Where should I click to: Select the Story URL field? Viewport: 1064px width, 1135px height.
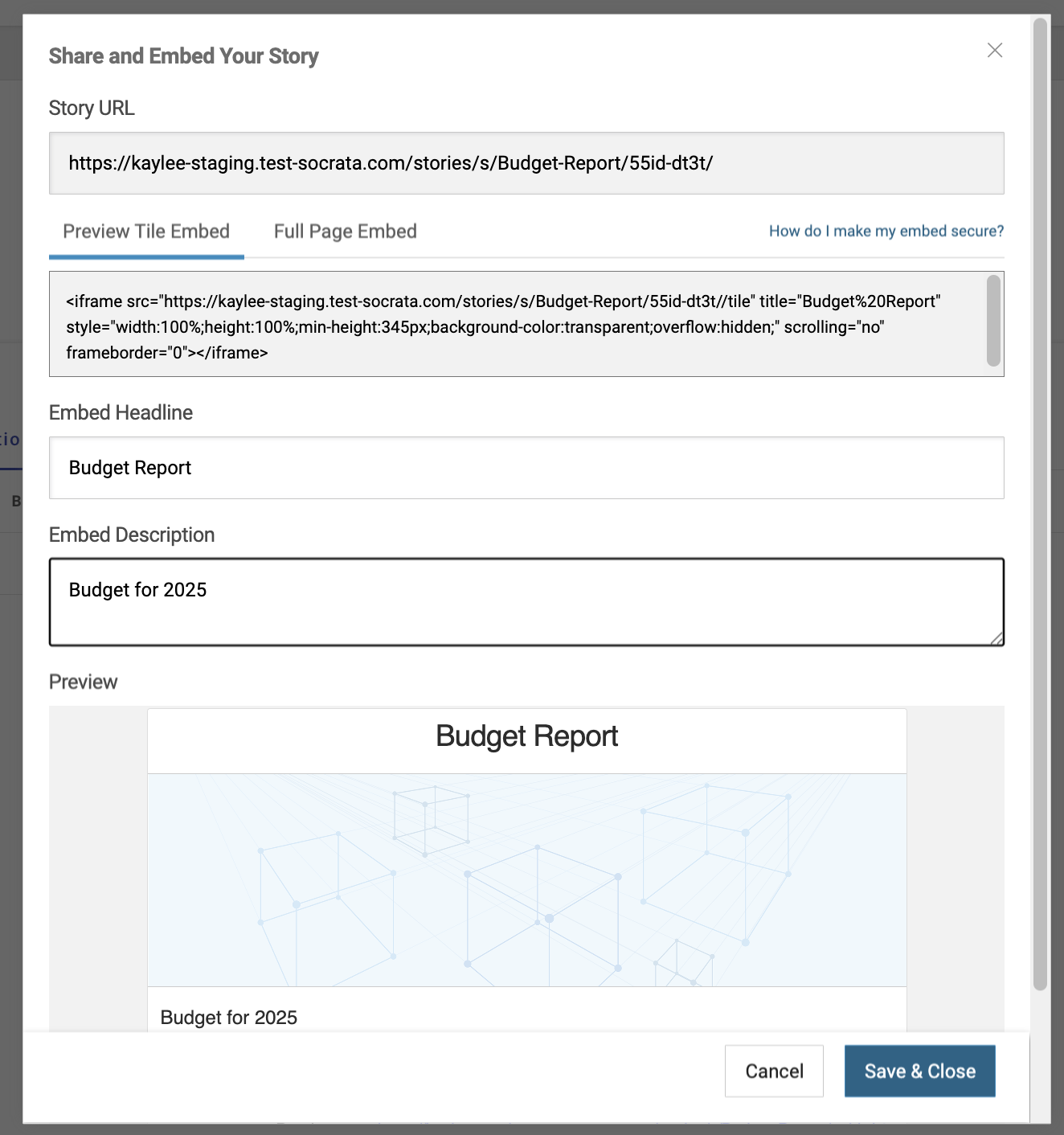pyautogui.click(x=526, y=163)
